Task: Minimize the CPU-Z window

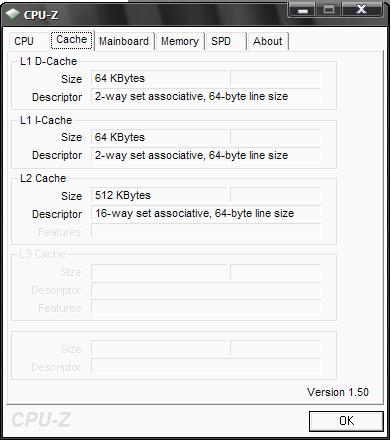Action: click(x=302, y=10)
